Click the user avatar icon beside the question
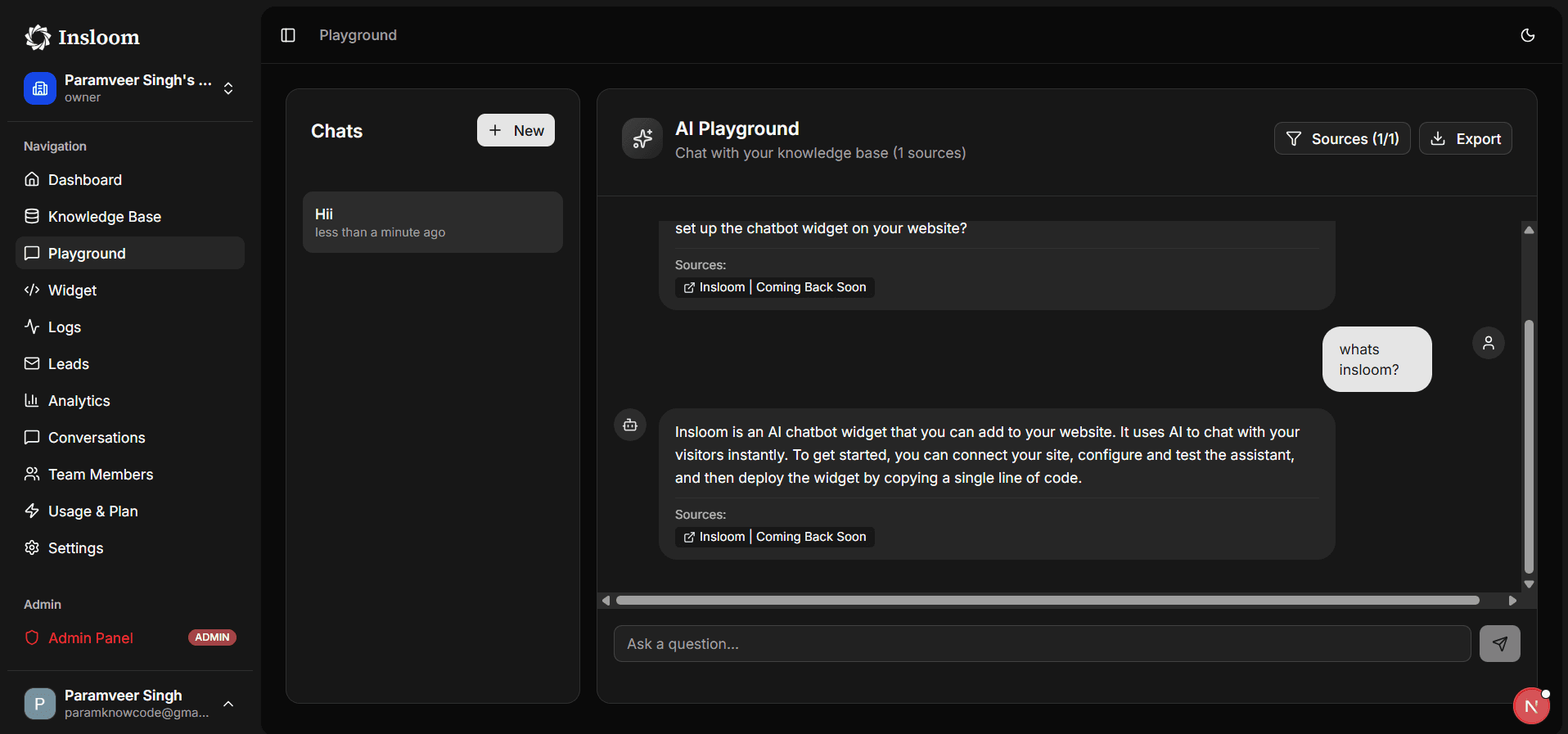The width and height of the screenshot is (1568, 734). (1488, 343)
